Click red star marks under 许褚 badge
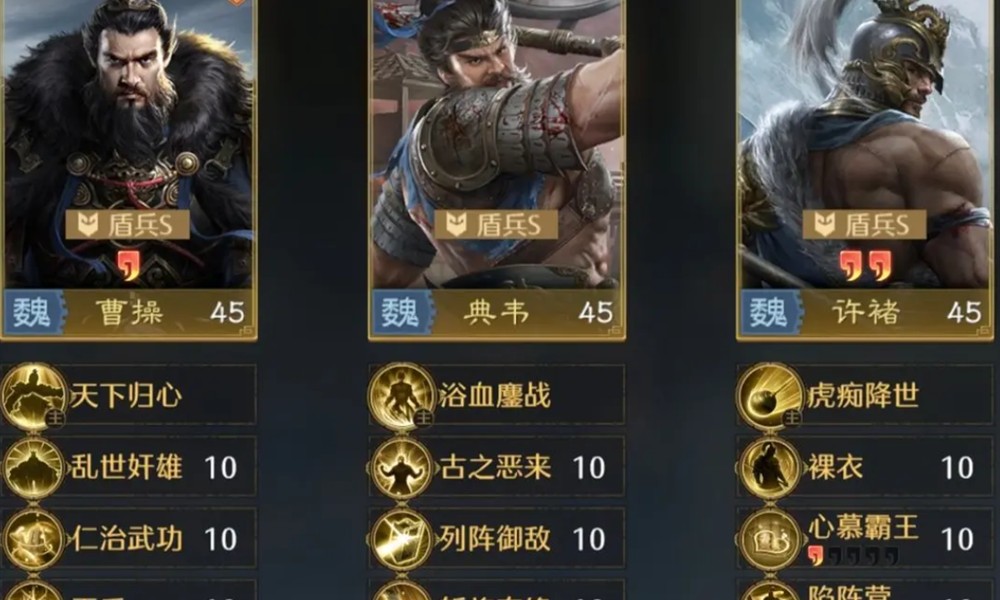 pos(865,265)
